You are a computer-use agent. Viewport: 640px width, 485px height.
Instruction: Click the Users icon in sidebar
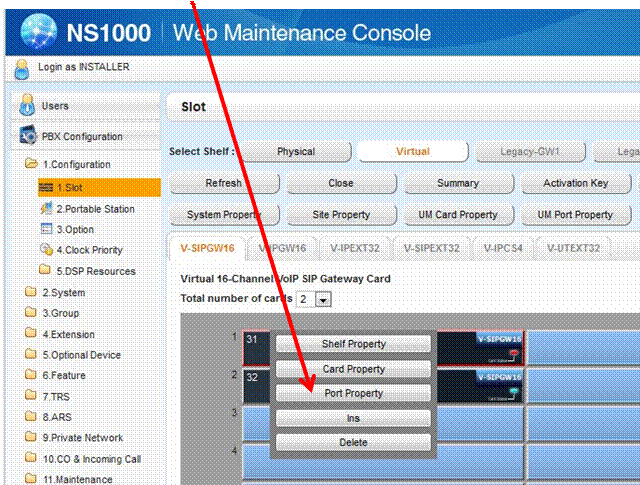[x=28, y=106]
